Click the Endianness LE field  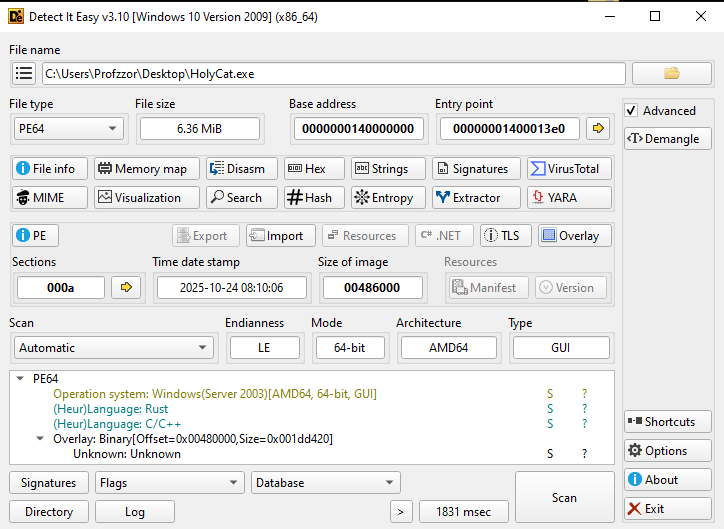coord(265,348)
